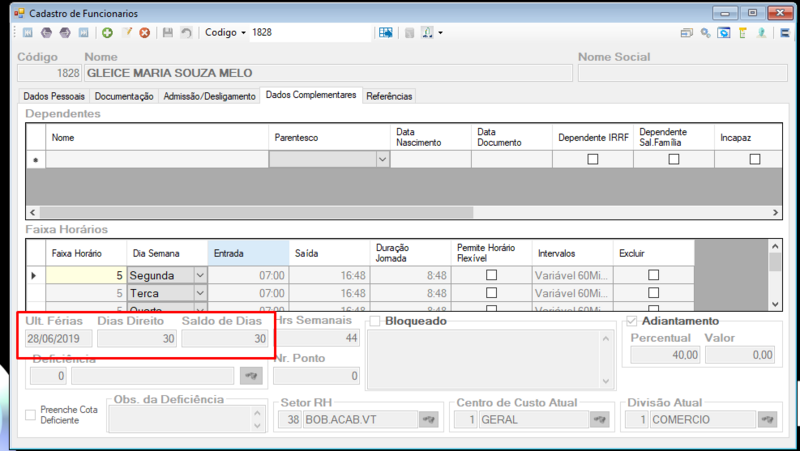Viewport: 800px width, 451px height.
Task: Open Deficiência lookup search button
Action: (251, 376)
